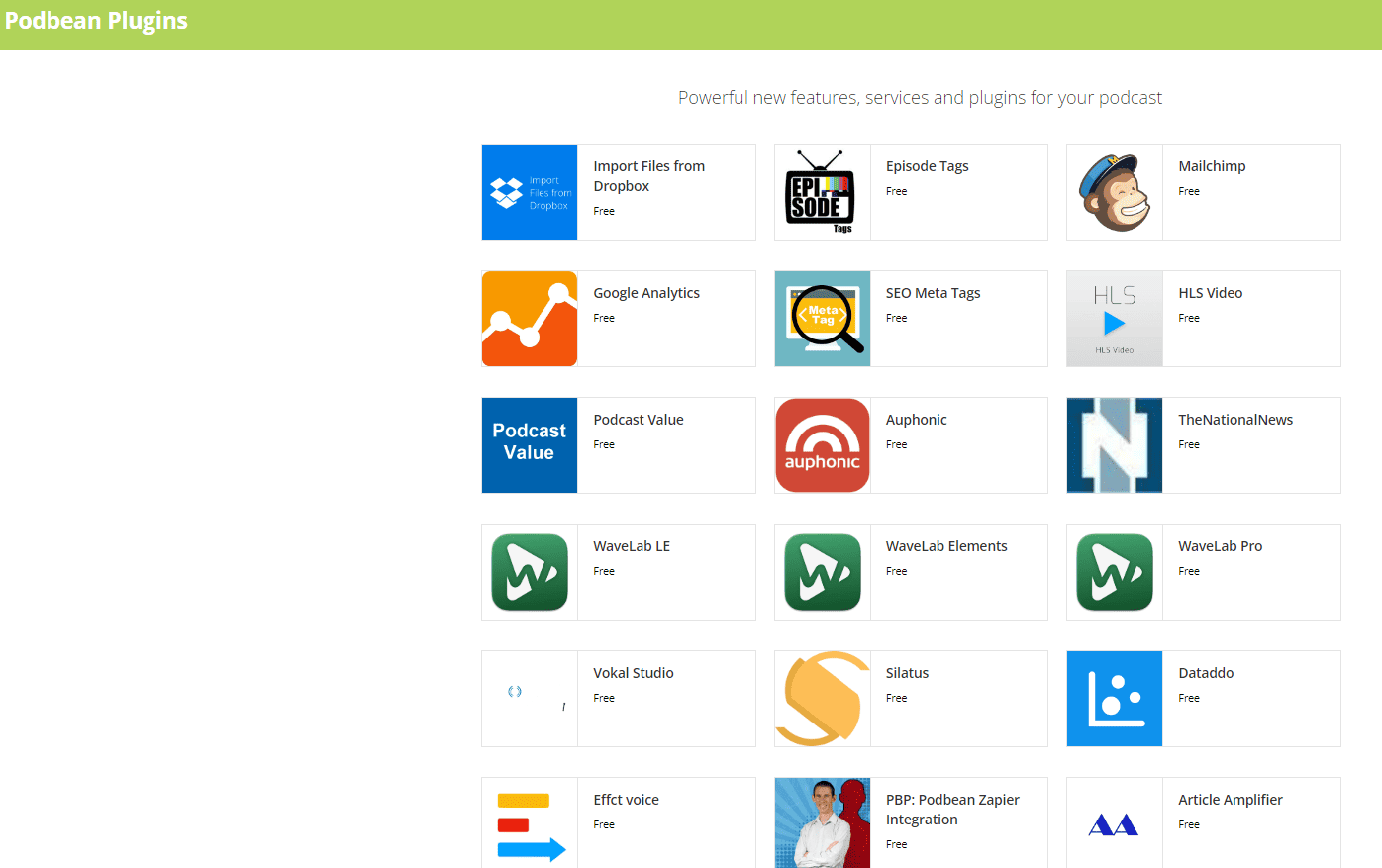The image size is (1382, 868).
Task: Click the Episode Tags TV icon
Action: 823,192
